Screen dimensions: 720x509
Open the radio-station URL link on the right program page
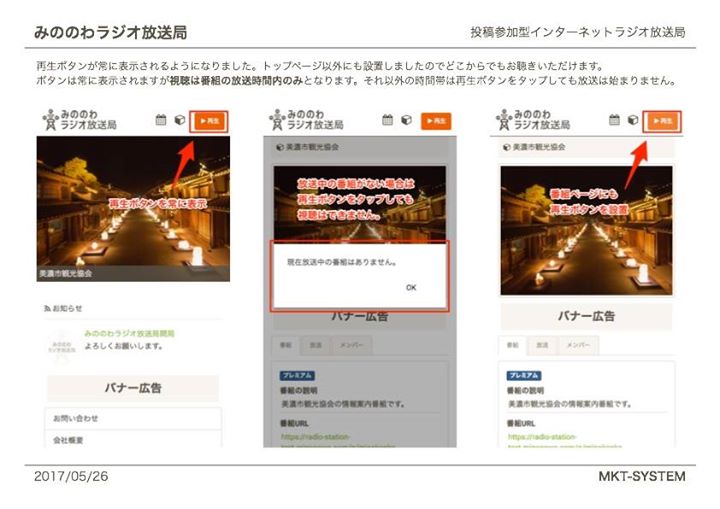[x=564, y=441]
